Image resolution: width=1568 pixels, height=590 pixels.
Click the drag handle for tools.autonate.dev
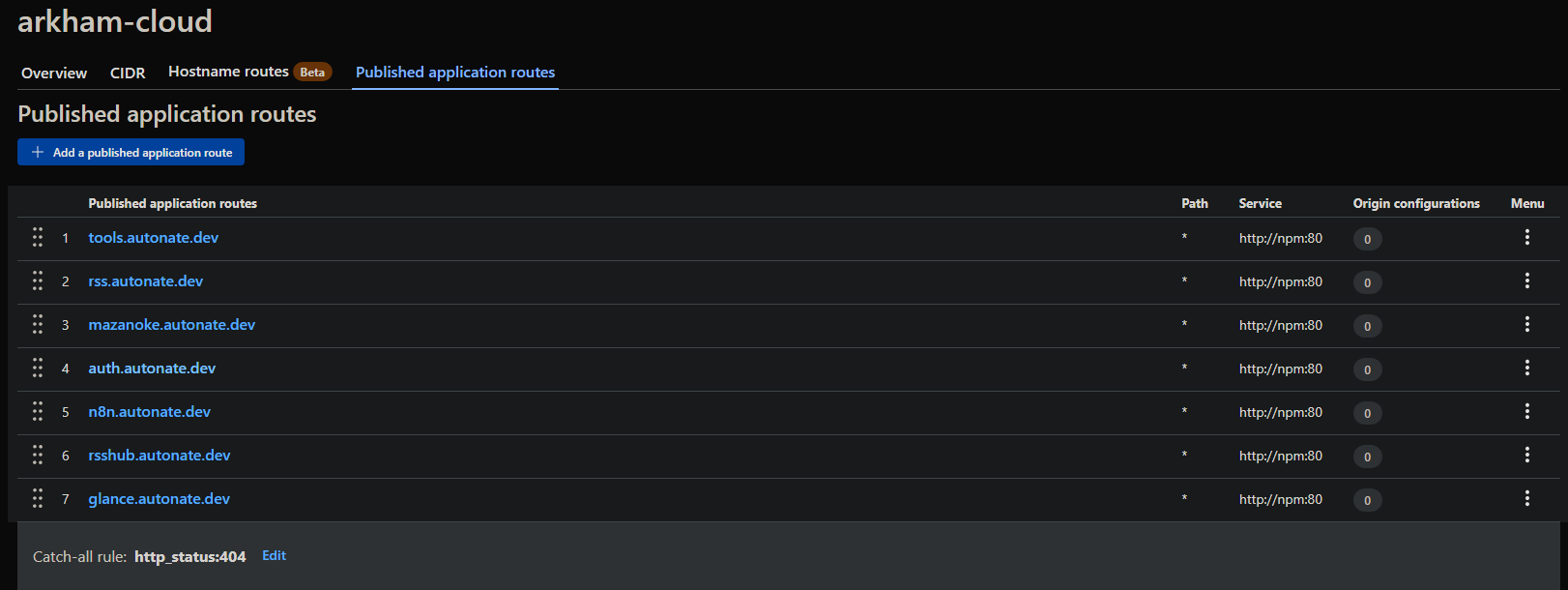coord(38,237)
